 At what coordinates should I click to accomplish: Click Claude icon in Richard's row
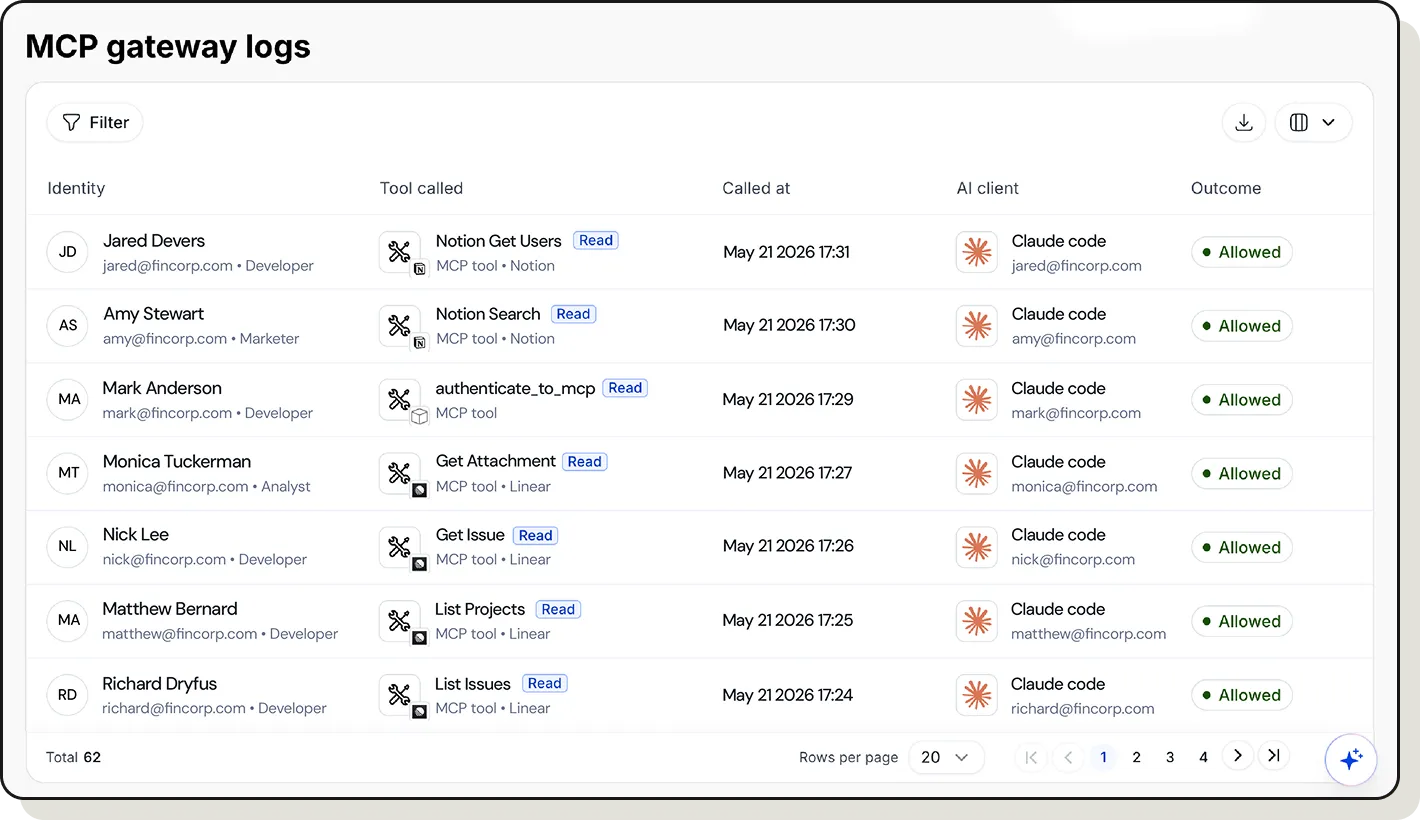977,694
